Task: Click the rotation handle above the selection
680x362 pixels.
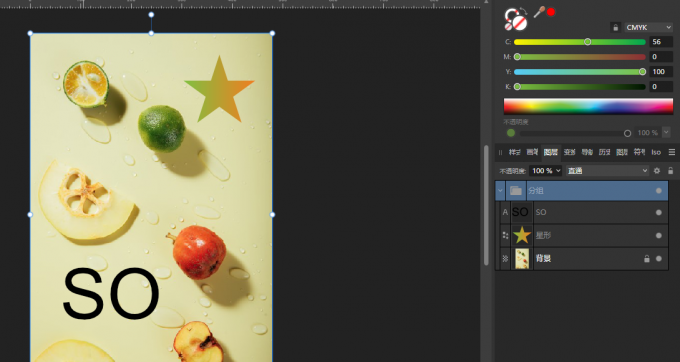Action: point(151,15)
